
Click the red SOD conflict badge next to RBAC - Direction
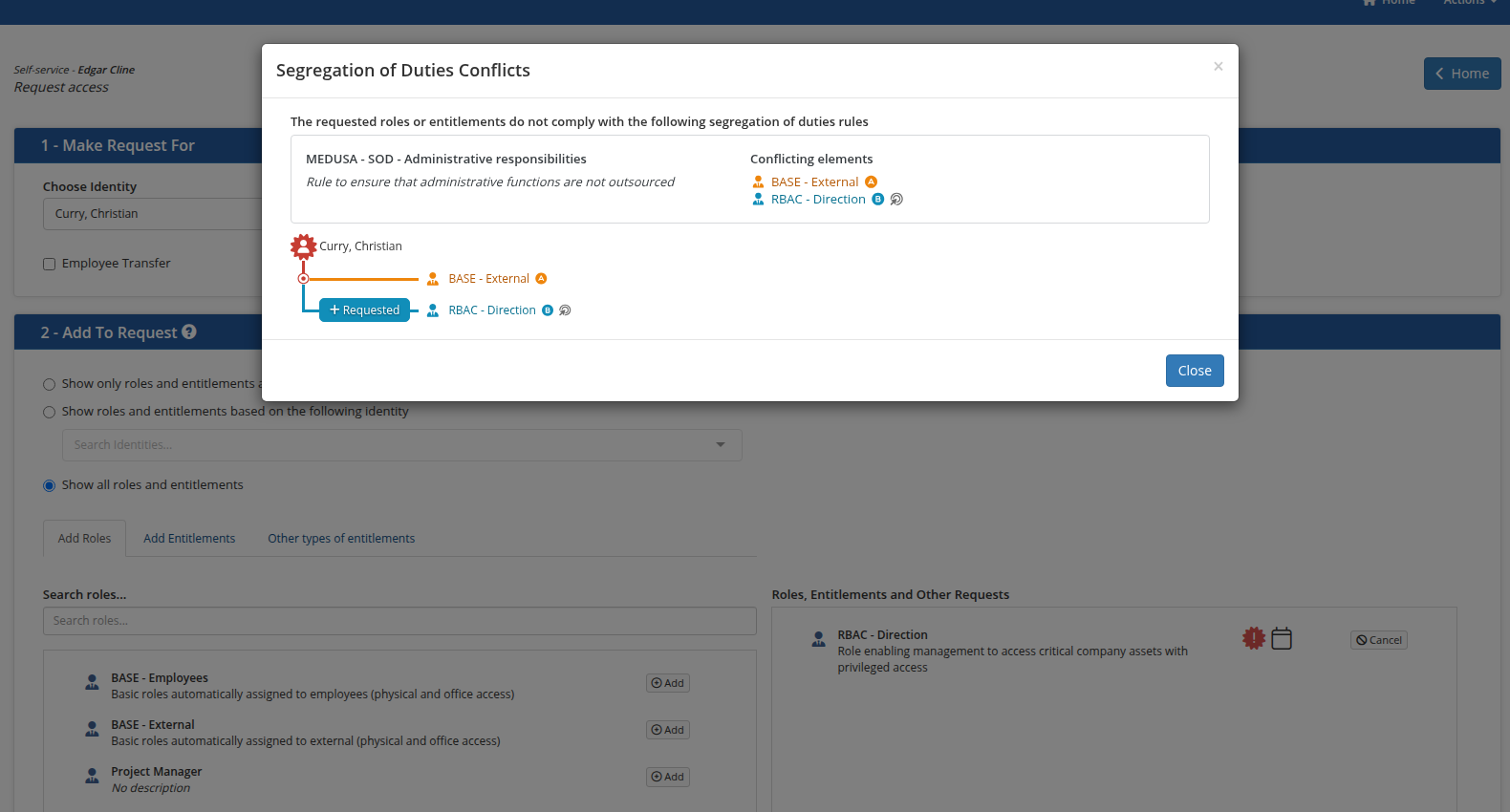1253,638
